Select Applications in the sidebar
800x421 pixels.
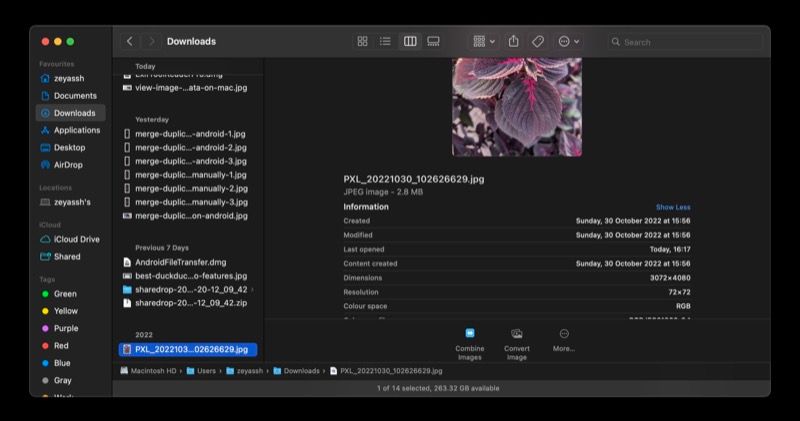(x=76, y=130)
